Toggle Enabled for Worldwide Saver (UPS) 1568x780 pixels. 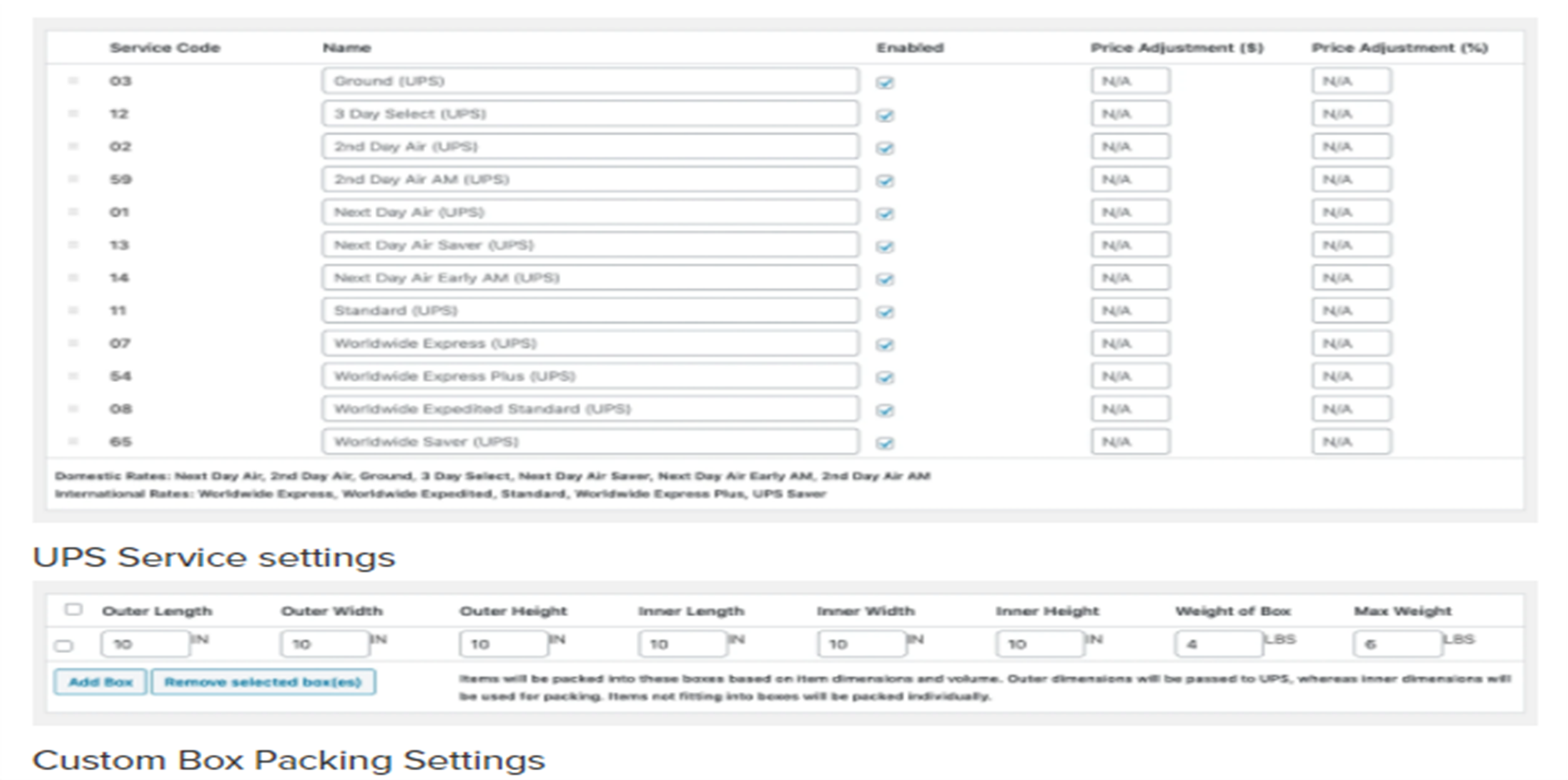tap(885, 443)
